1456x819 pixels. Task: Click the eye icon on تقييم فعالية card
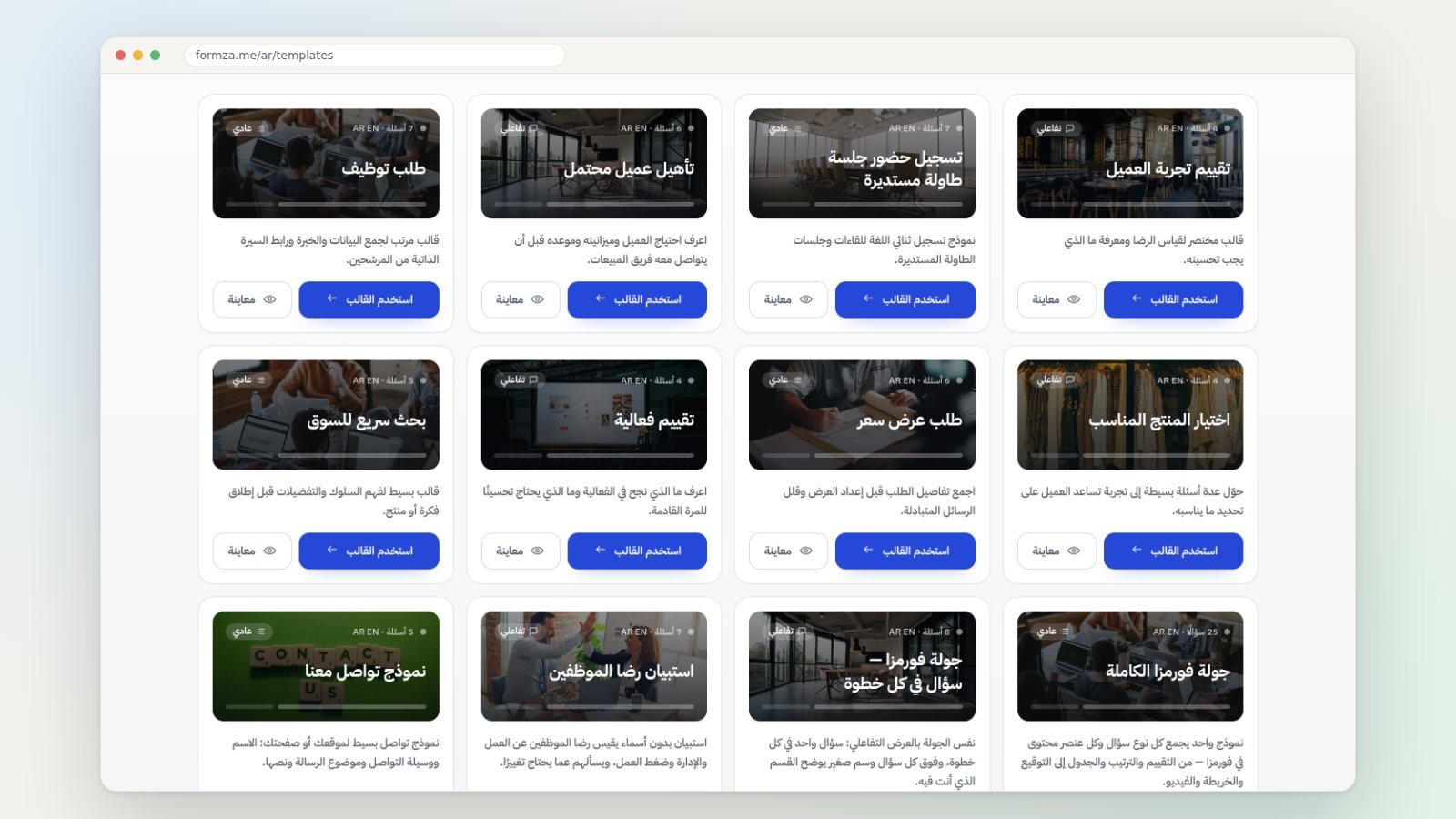tap(538, 551)
